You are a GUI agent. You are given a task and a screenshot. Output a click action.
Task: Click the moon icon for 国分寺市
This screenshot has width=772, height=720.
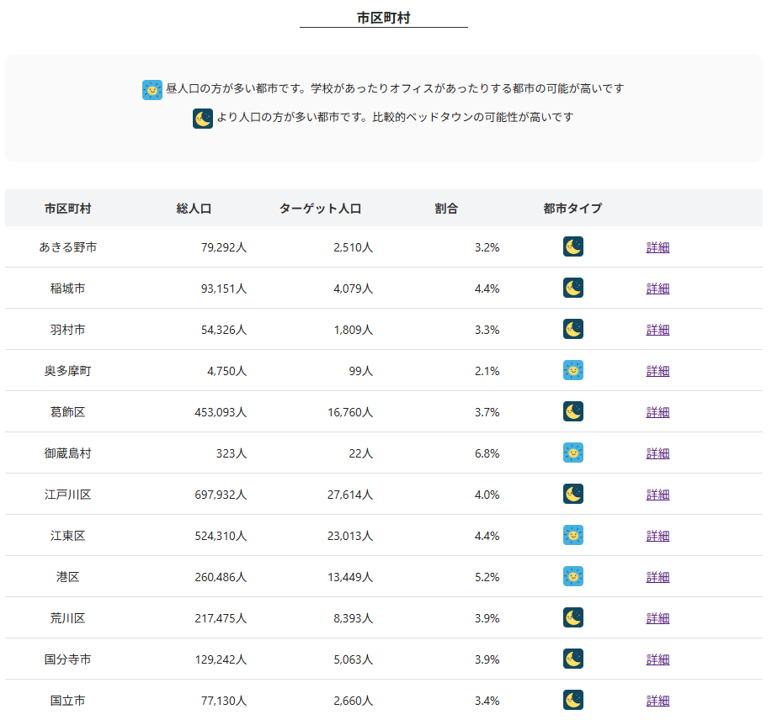coord(573,659)
